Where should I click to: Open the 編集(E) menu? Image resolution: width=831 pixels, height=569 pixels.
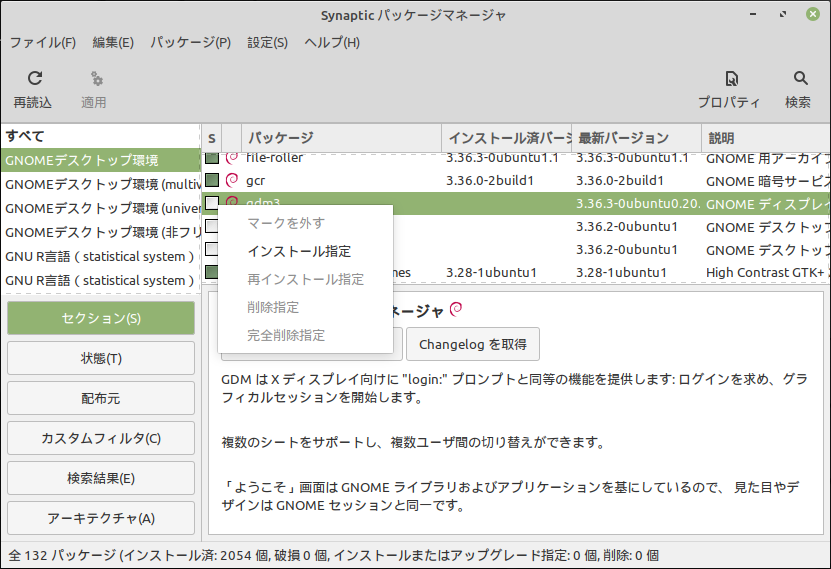pyautogui.click(x=113, y=42)
